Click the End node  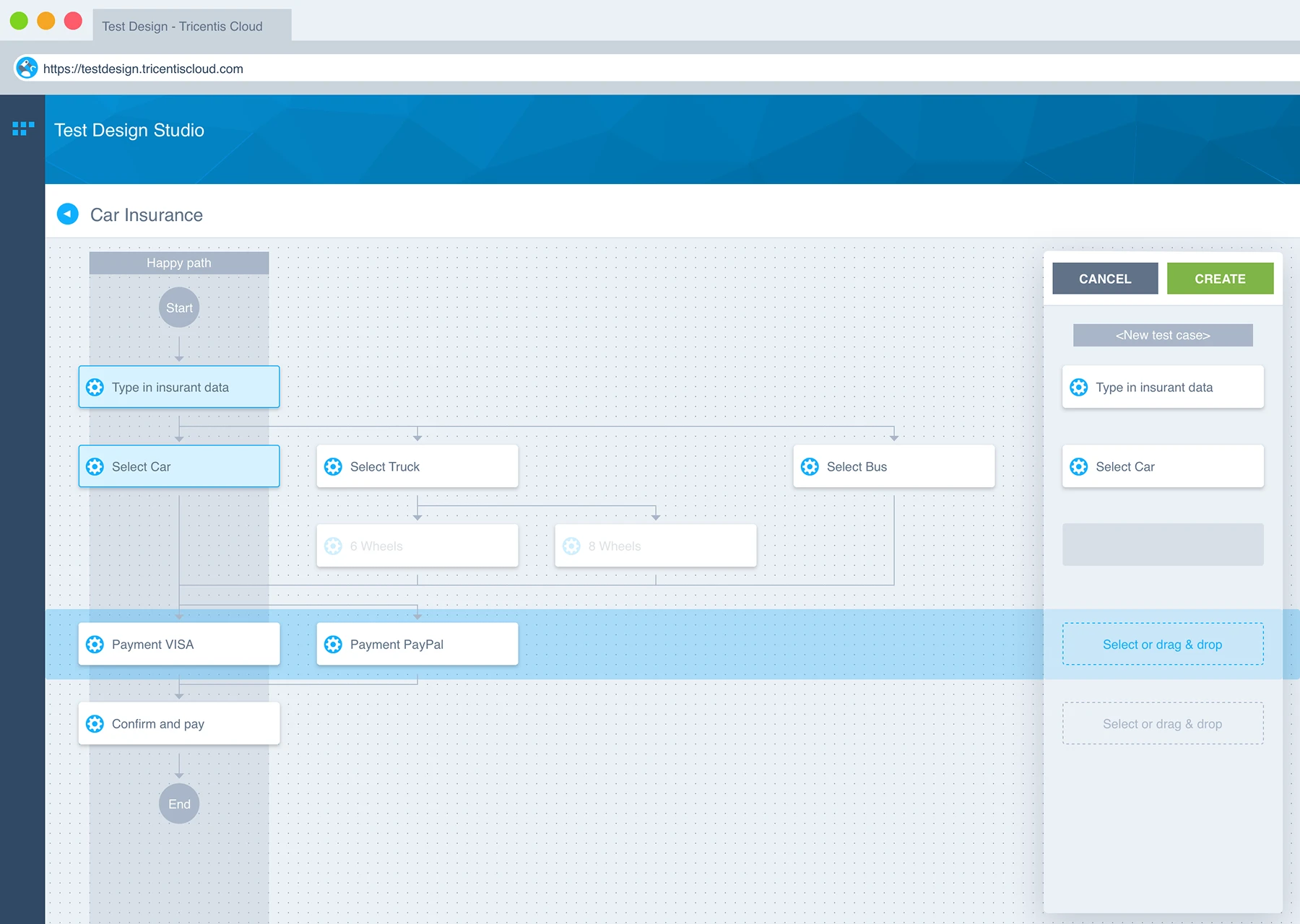179,804
